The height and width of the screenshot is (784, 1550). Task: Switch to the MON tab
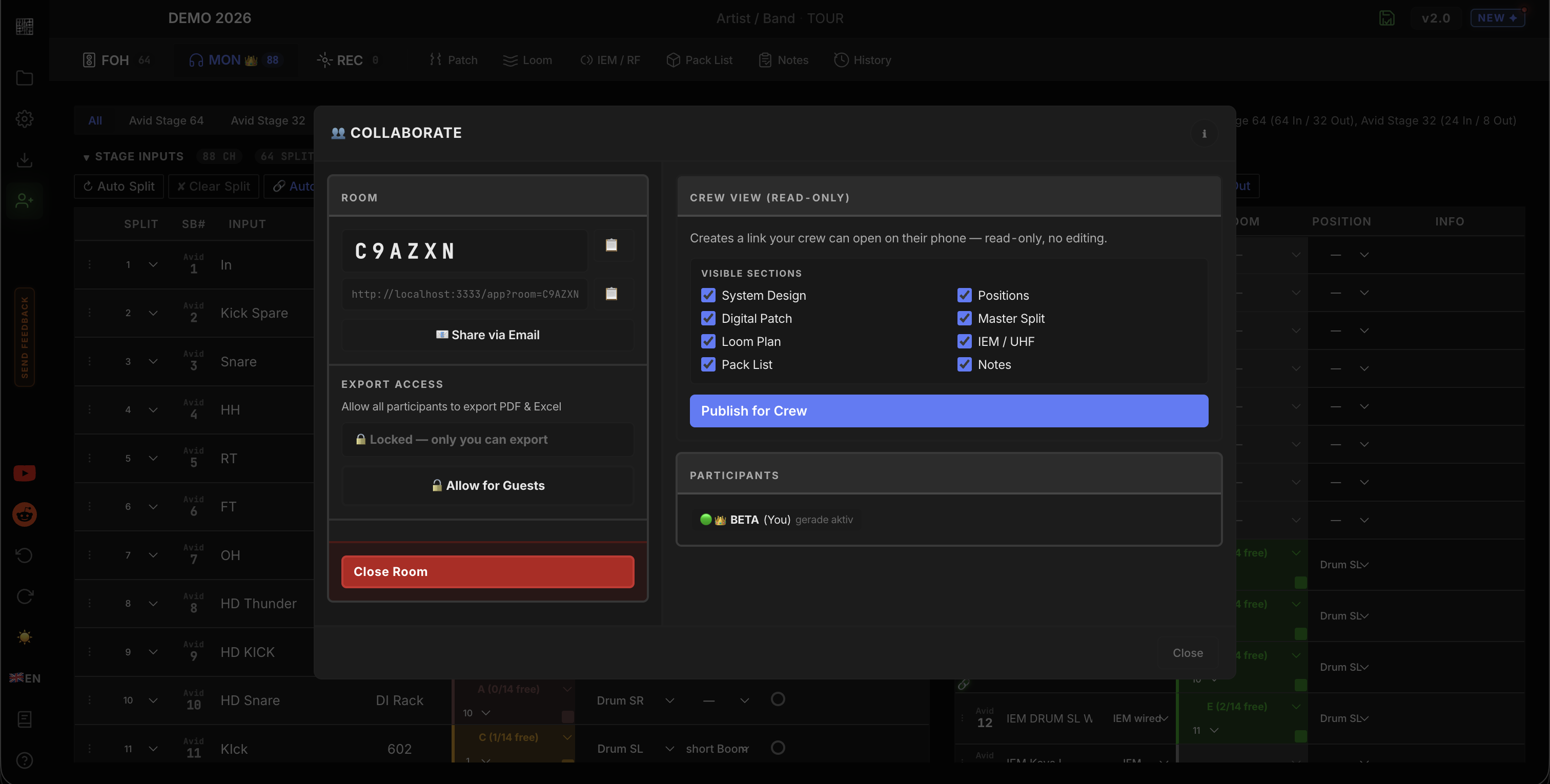click(x=235, y=60)
